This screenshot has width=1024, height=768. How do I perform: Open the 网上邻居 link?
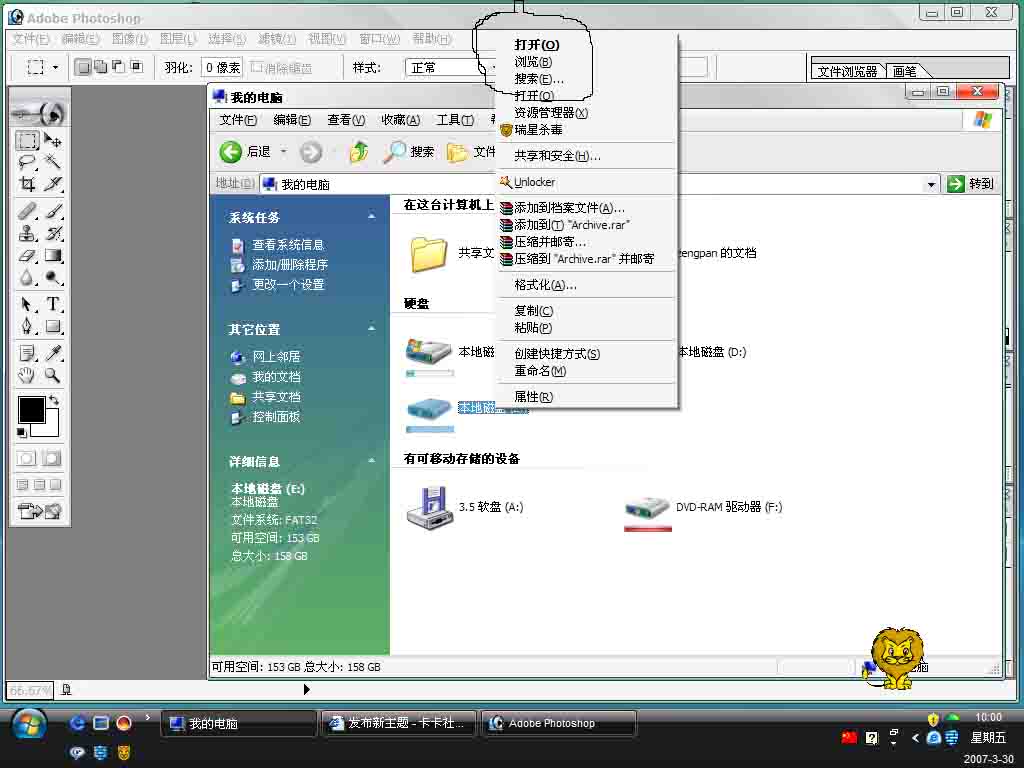(x=276, y=357)
